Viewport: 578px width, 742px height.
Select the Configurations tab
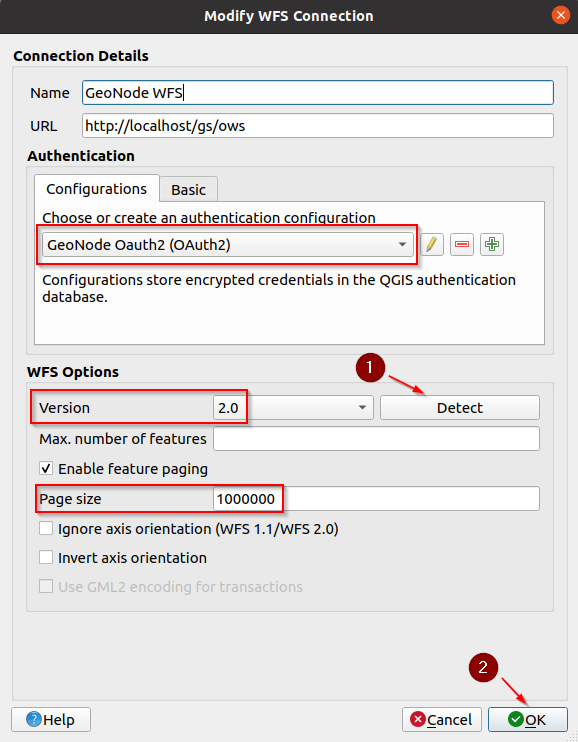tap(97, 189)
